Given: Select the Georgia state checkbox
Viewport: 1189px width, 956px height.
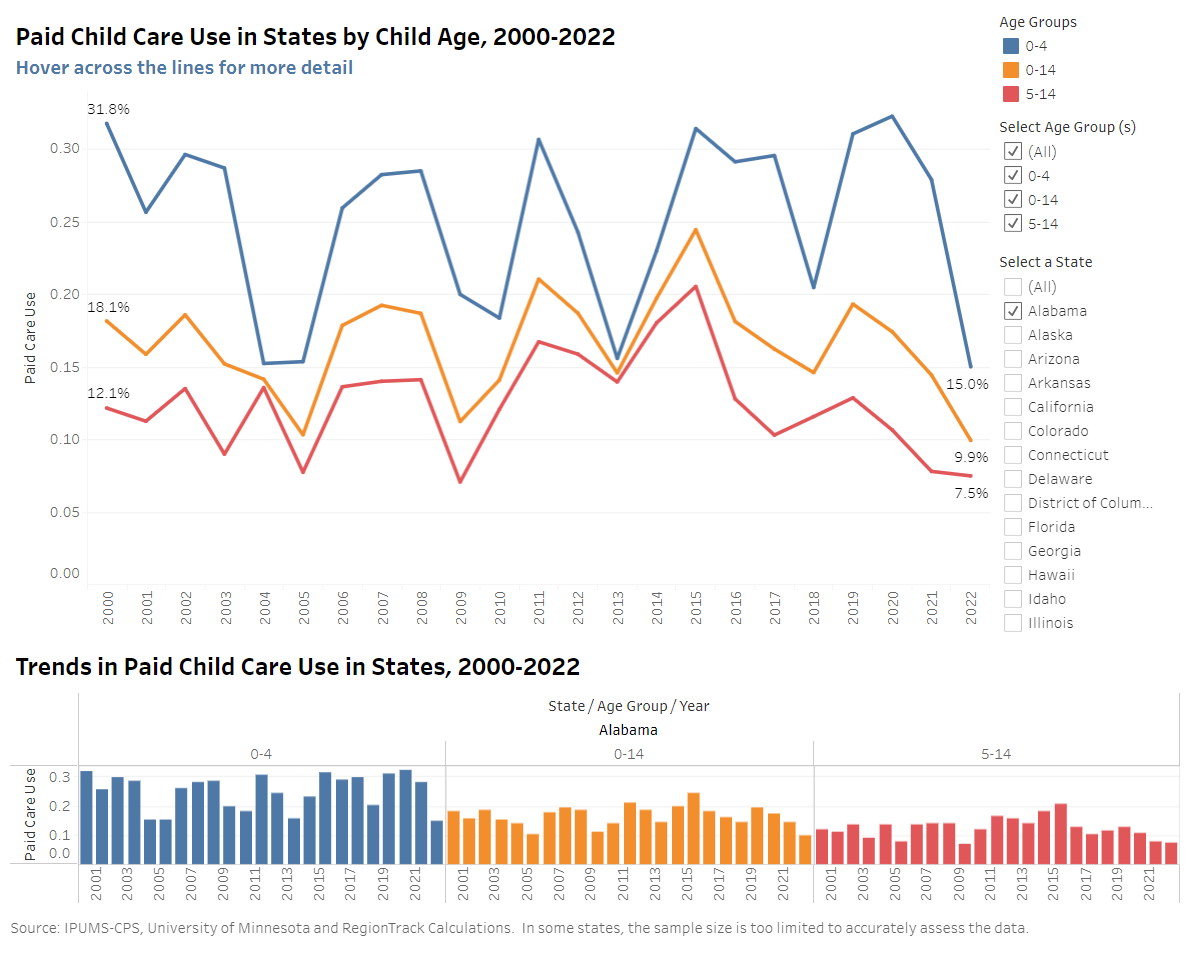Looking at the screenshot, I should [x=1013, y=551].
